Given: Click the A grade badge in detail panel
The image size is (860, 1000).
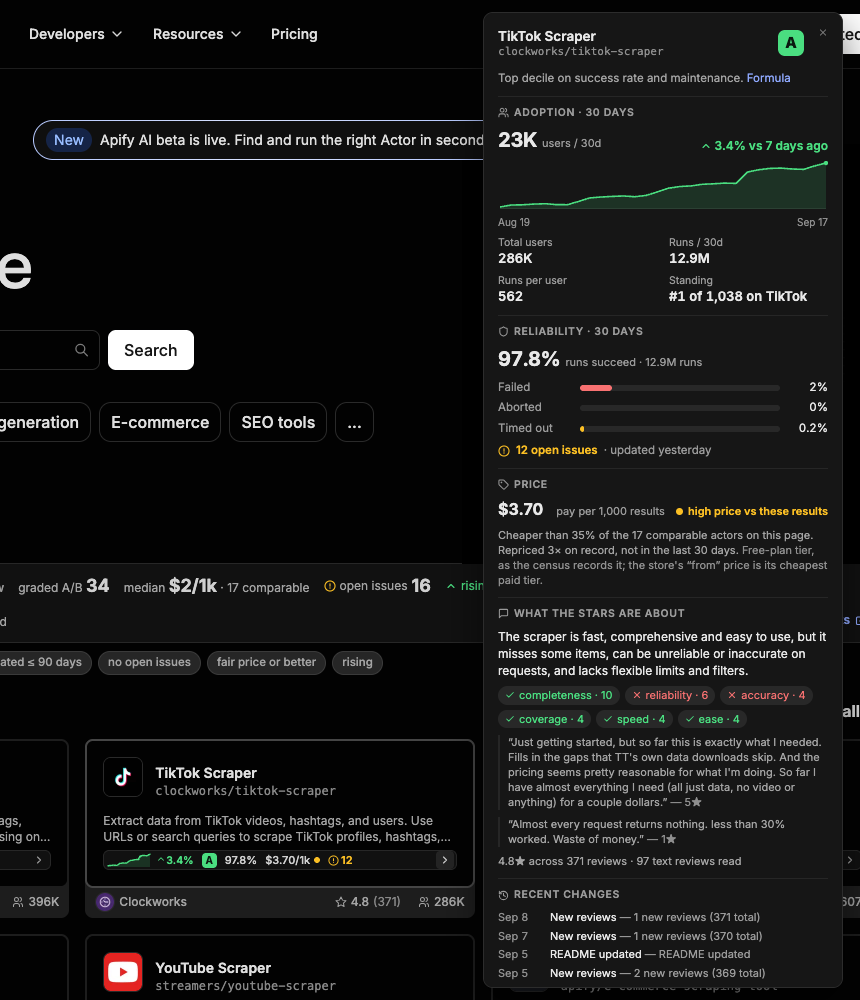Looking at the screenshot, I should [x=791, y=43].
